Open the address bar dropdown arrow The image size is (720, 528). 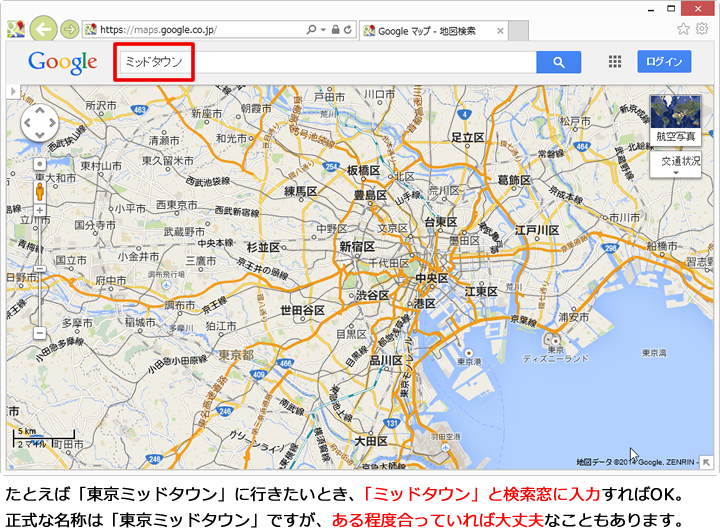pyautogui.click(x=323, y=30)
